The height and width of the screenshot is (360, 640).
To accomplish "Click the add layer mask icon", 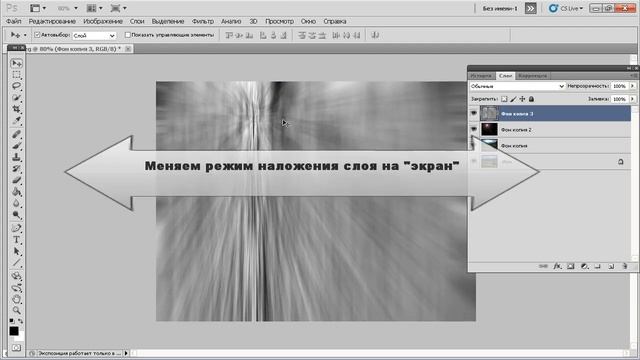I will pos(571,266).
